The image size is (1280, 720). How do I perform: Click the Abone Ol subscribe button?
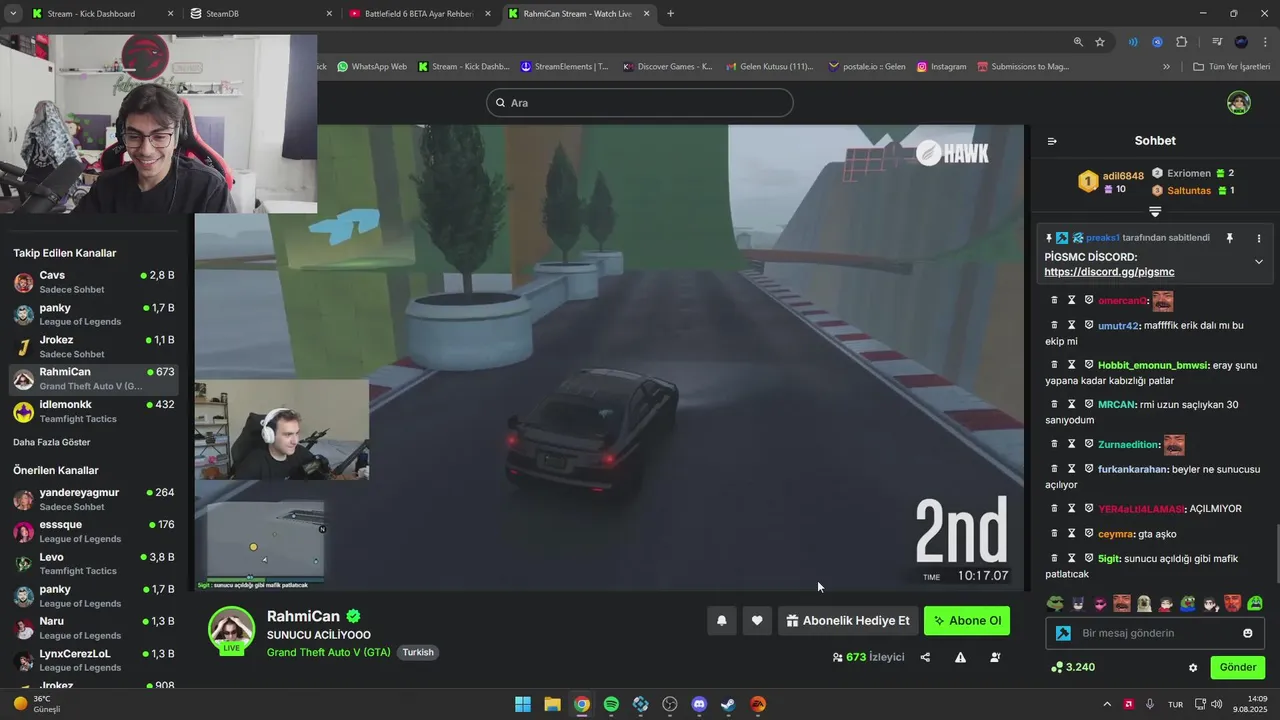coord(966,621)
